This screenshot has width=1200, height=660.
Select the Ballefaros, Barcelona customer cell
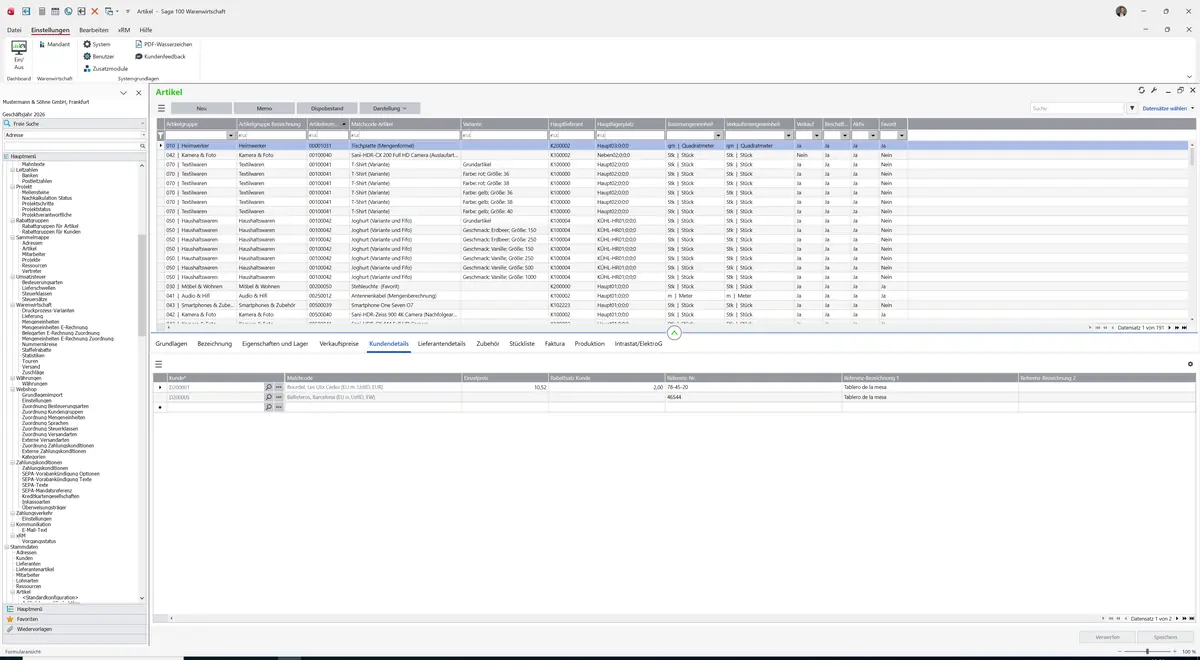point(374,397)
